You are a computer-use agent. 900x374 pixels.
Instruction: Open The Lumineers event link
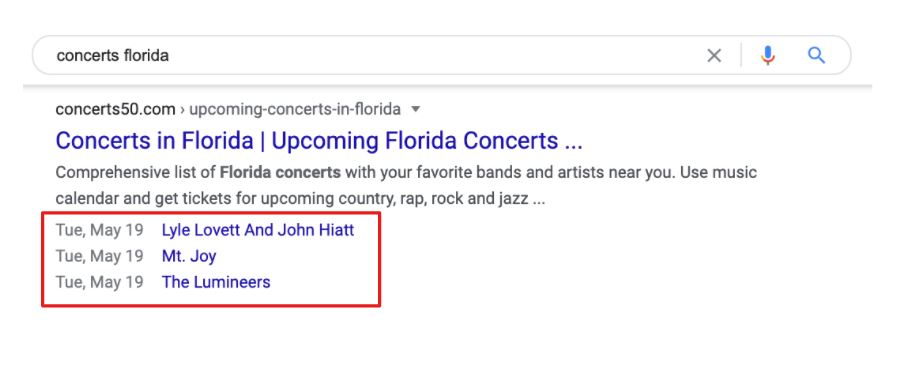coord(216,282)
